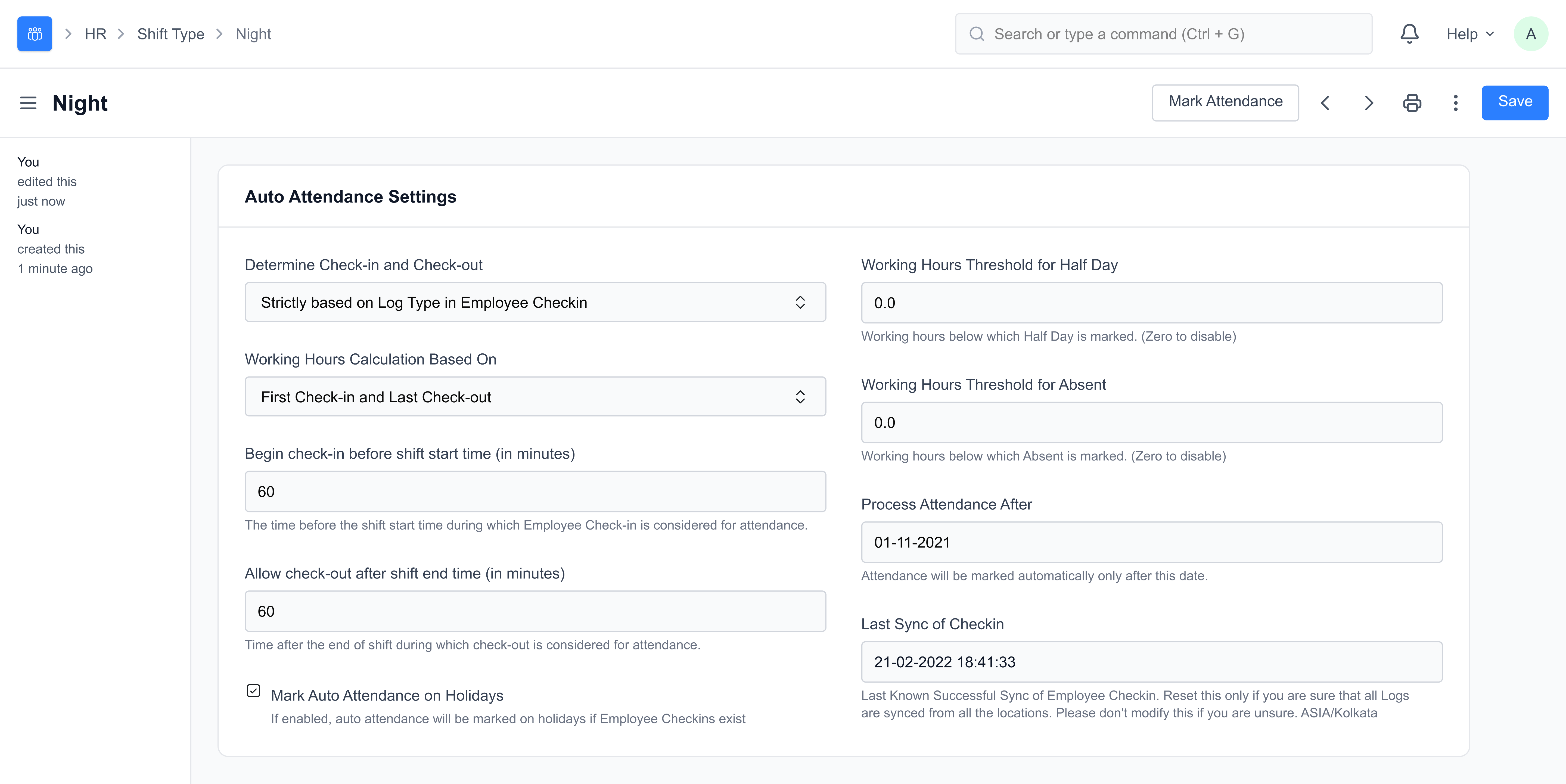Image resolution: width=1566 pixels, height=784 pixels.
Task: Open Shift Type list from breadcrumb
Action: click(x=170, y=33)
